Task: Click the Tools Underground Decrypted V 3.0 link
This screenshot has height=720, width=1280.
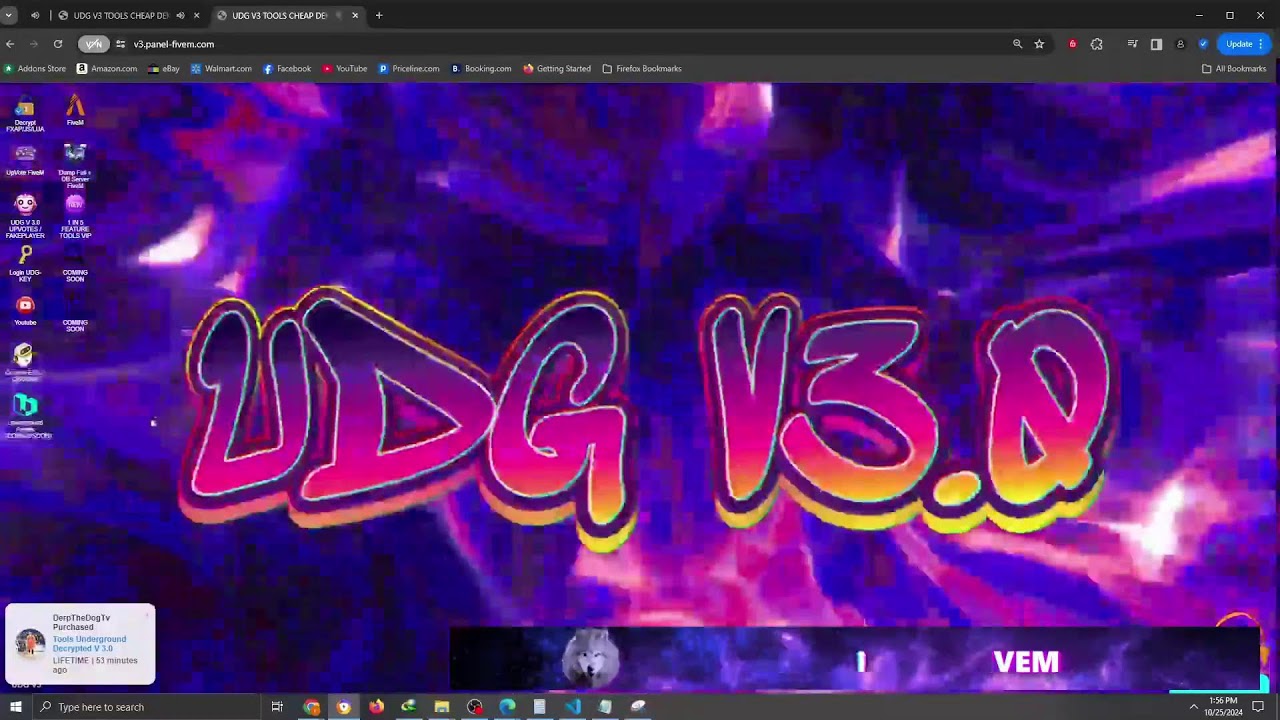Action: (89, 644)
